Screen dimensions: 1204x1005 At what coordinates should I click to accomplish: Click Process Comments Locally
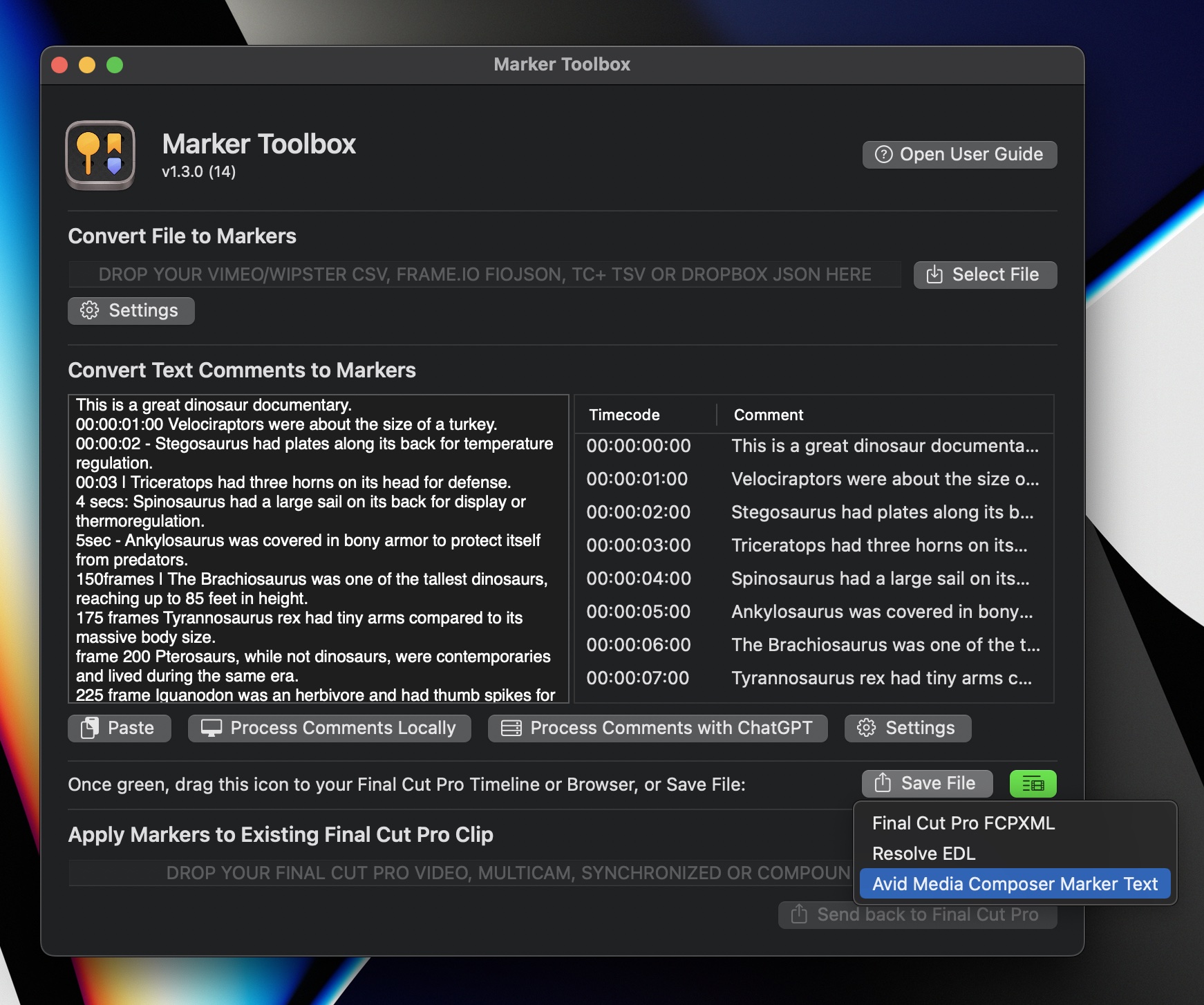[329, 728]
